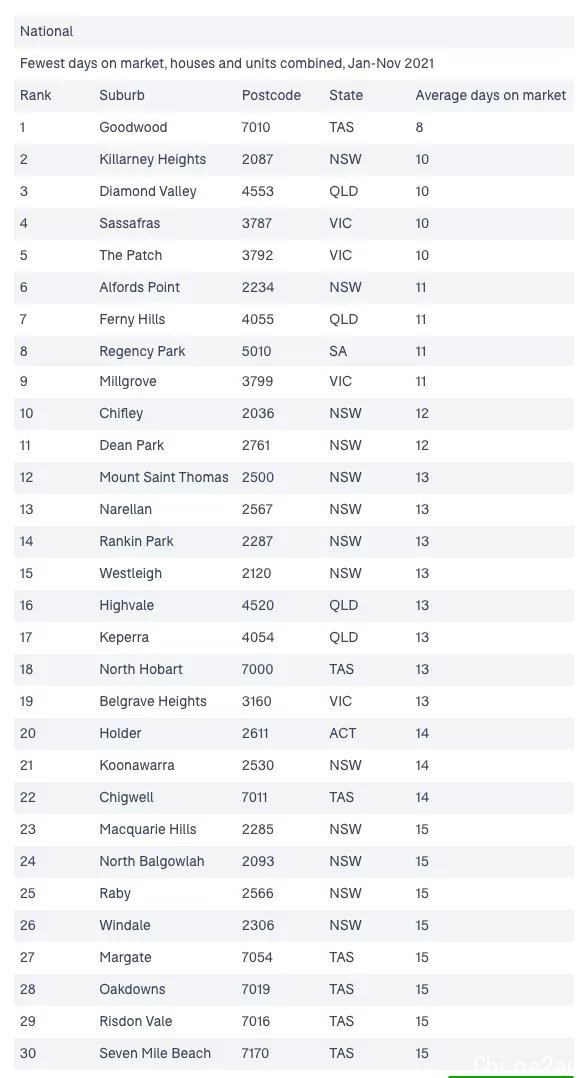Click Diamond Valley in the table
Screen dimensions: 584x1078
(x=148, y=191)
